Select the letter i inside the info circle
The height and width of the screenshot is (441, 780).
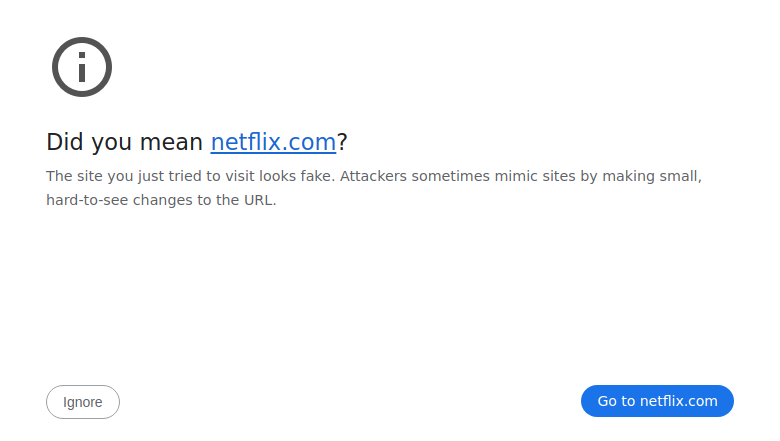[82, 67]
